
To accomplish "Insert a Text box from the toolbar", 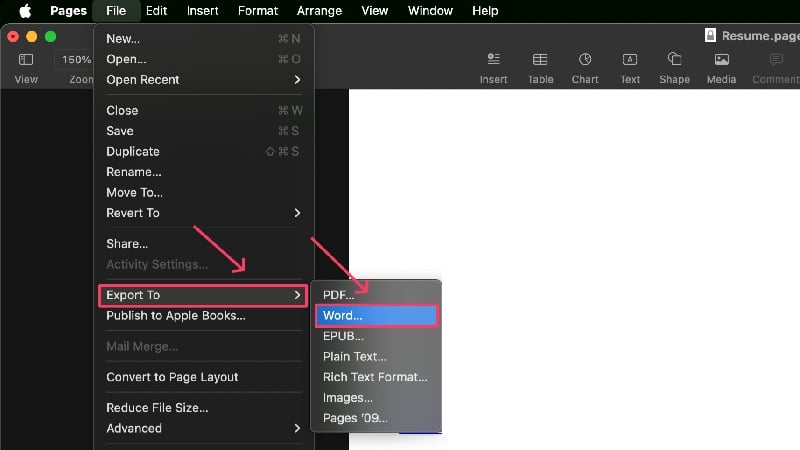I will click(630, 59).
